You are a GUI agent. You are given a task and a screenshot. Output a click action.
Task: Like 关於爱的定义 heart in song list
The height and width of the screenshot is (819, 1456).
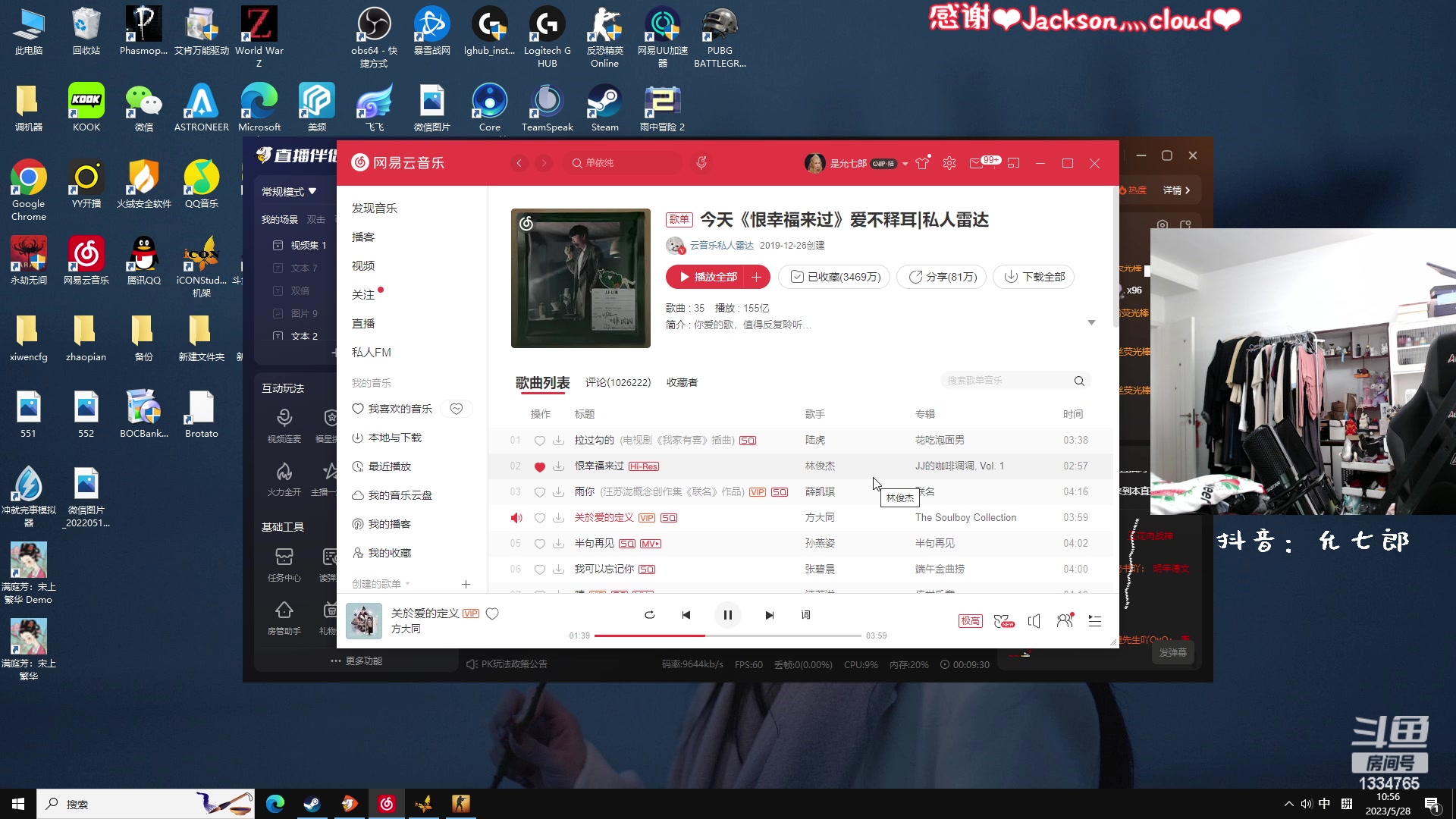coord(540,518)
